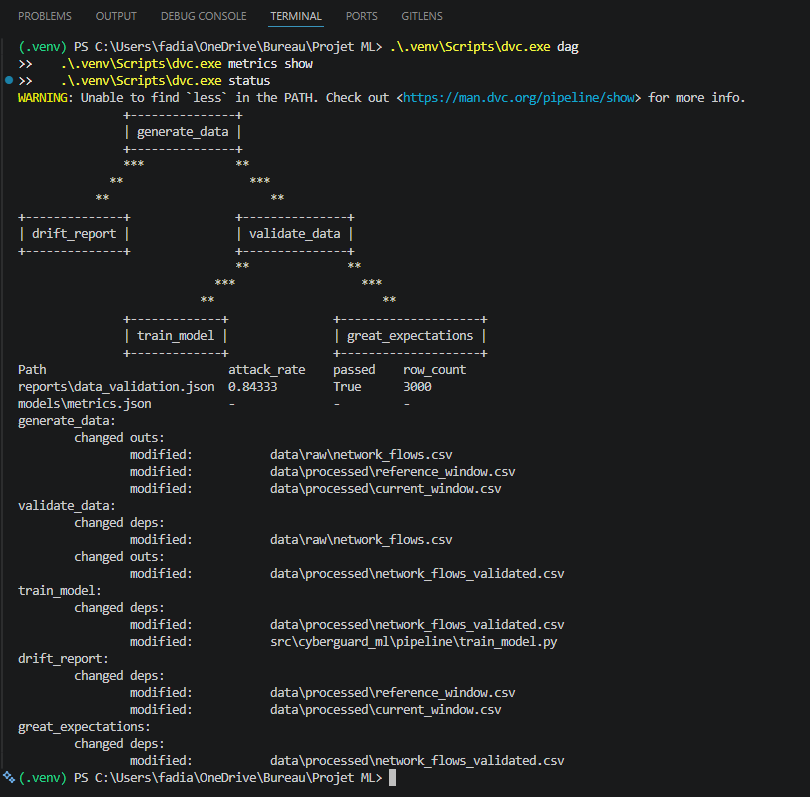Click the great_expectations node in the DAG
Viewport: 810px width, 797px height.
click(410, 336)
